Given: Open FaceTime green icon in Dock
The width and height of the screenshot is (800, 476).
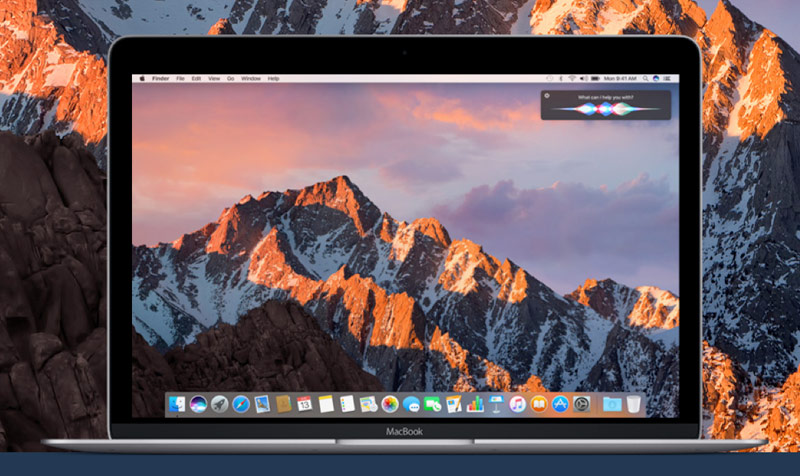Looking at the screenshot, I should [433, 405].
